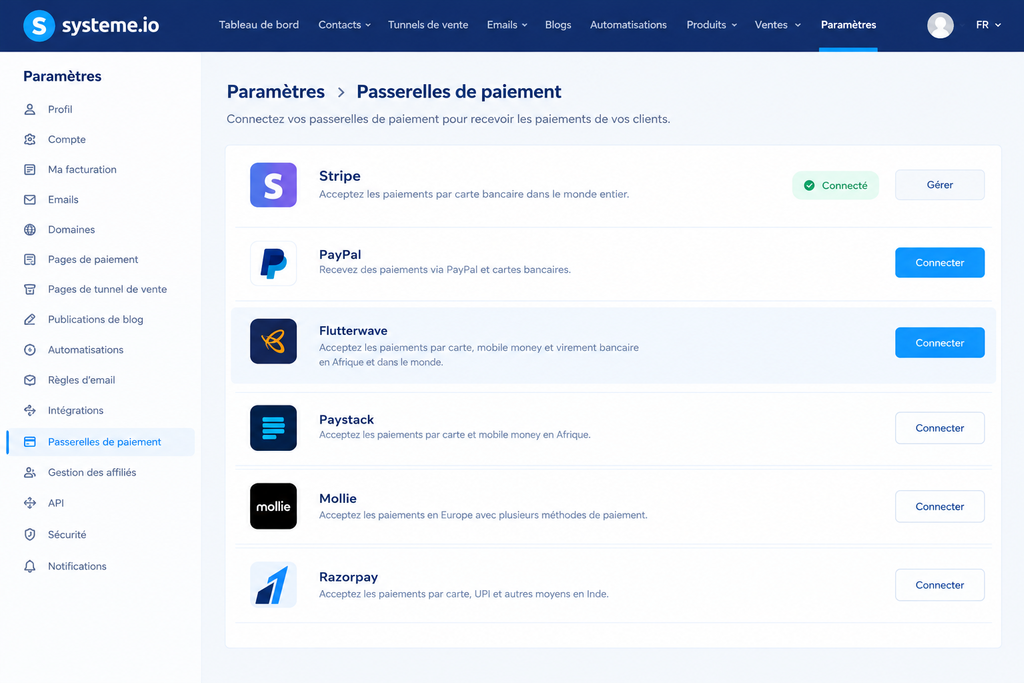
Task: Click the Sécurité shield icon in sidebar
Action: 30,534
